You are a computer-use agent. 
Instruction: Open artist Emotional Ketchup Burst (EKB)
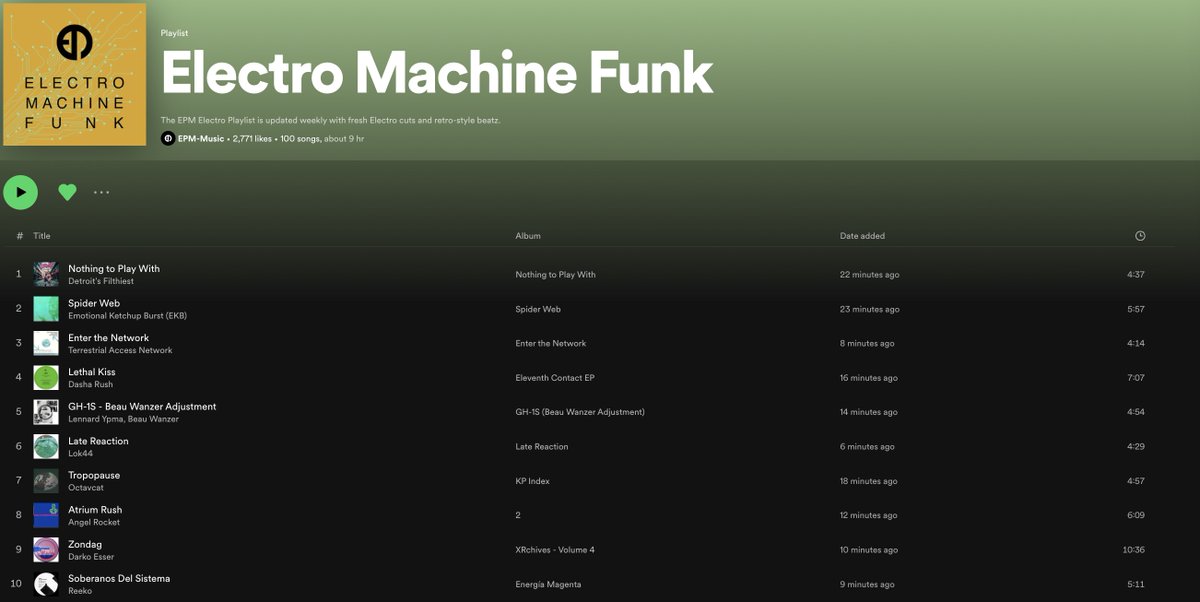[x=127, y=316]
